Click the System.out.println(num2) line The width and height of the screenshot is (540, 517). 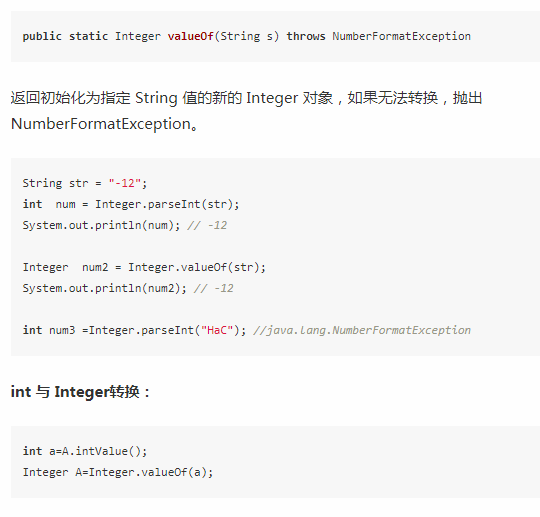pyautogui.click(x=105, y=288)
